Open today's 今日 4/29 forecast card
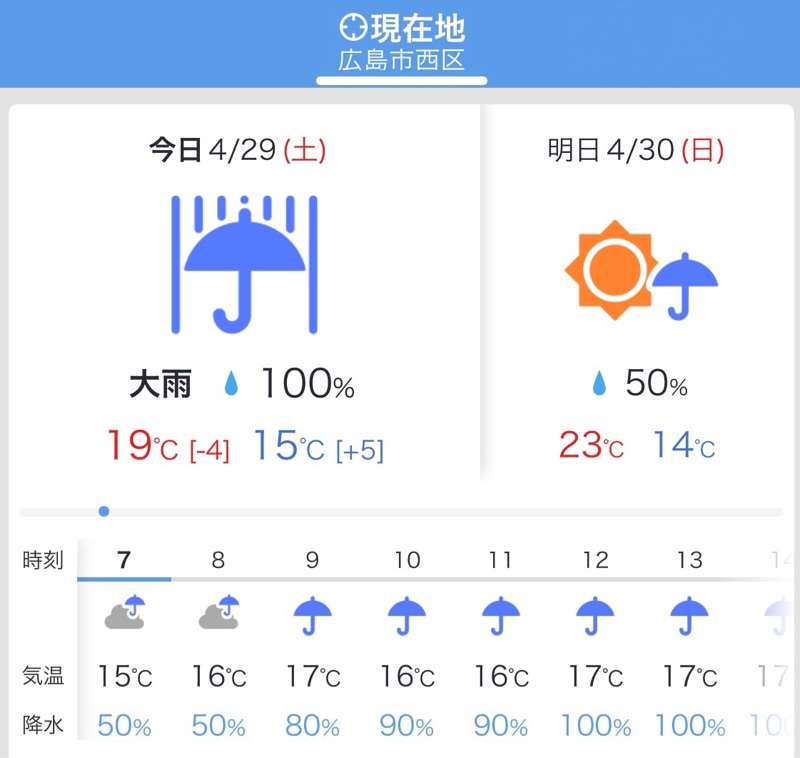The height and width of the screenshot is (758, 800). tap(244, 292)
